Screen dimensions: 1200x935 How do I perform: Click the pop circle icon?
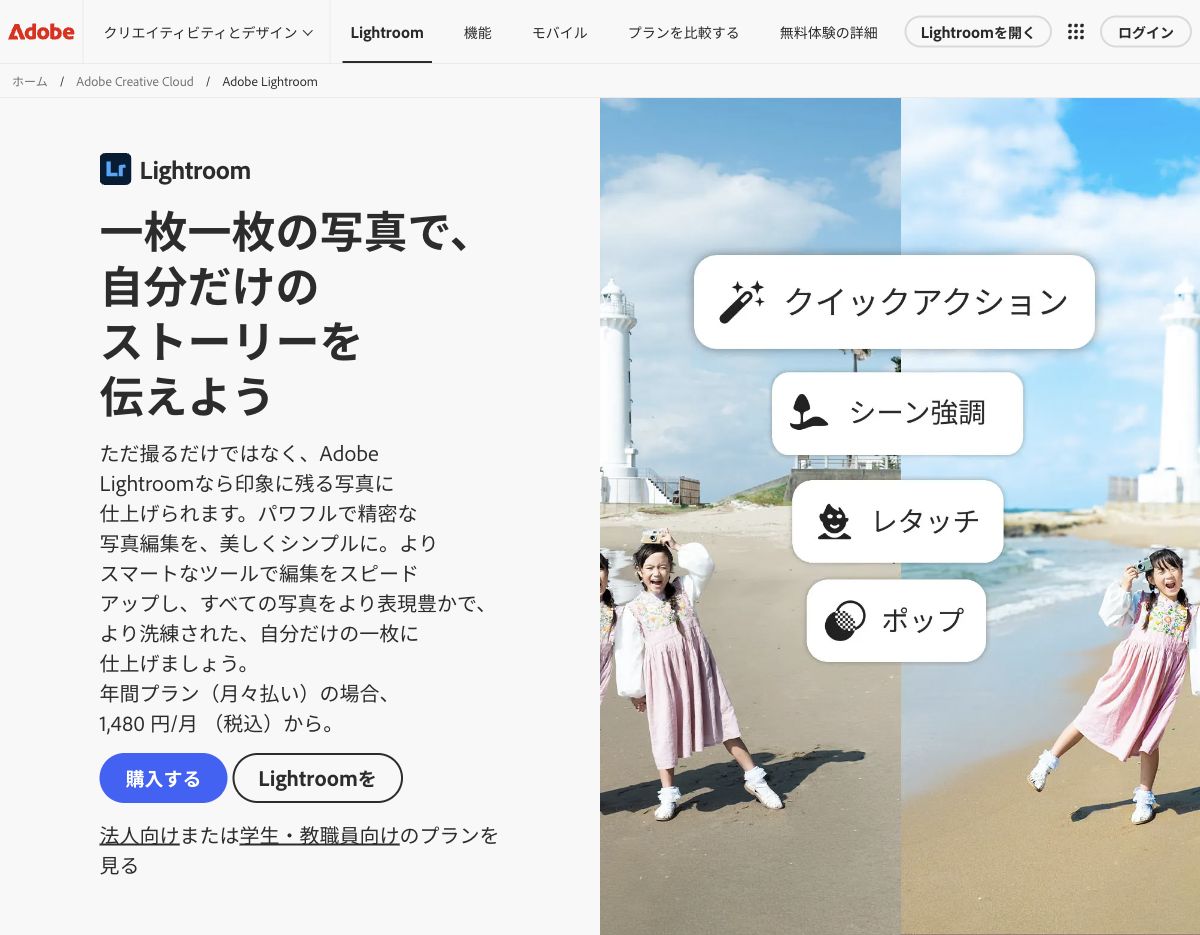coord(845,620)
